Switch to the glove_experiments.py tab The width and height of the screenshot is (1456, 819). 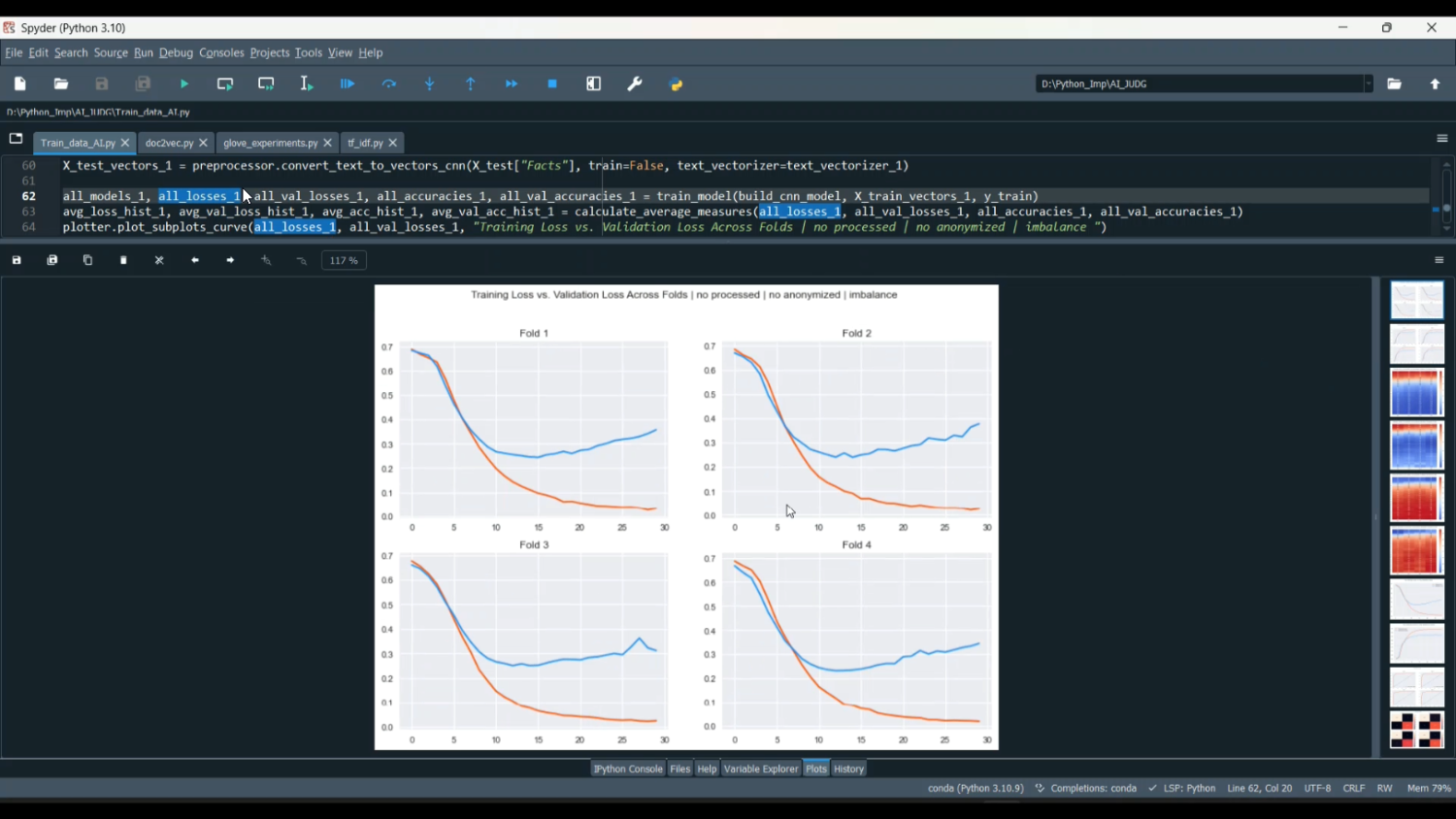(x=270, y=143)
